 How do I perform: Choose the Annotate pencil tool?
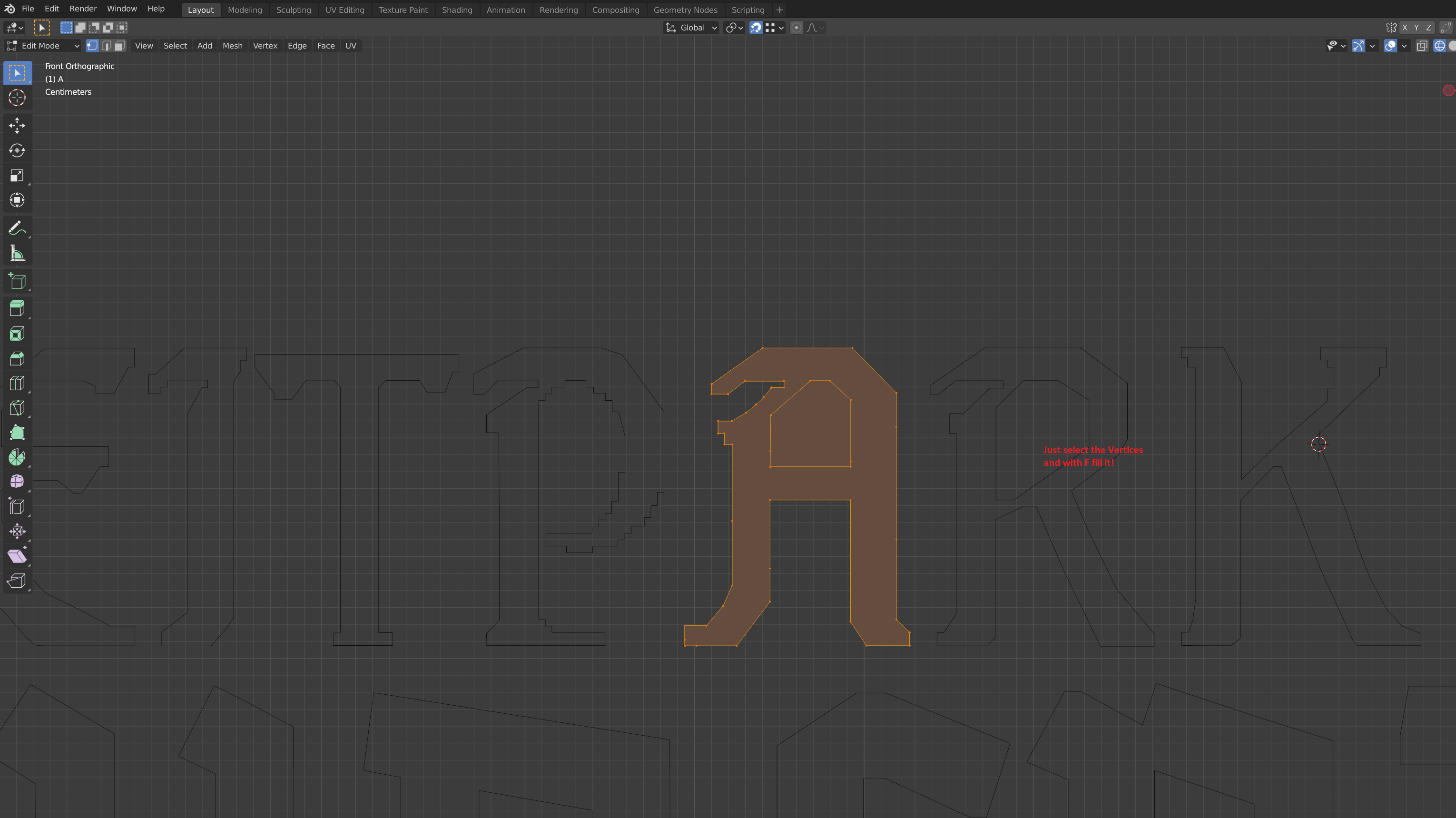point(17,228)
